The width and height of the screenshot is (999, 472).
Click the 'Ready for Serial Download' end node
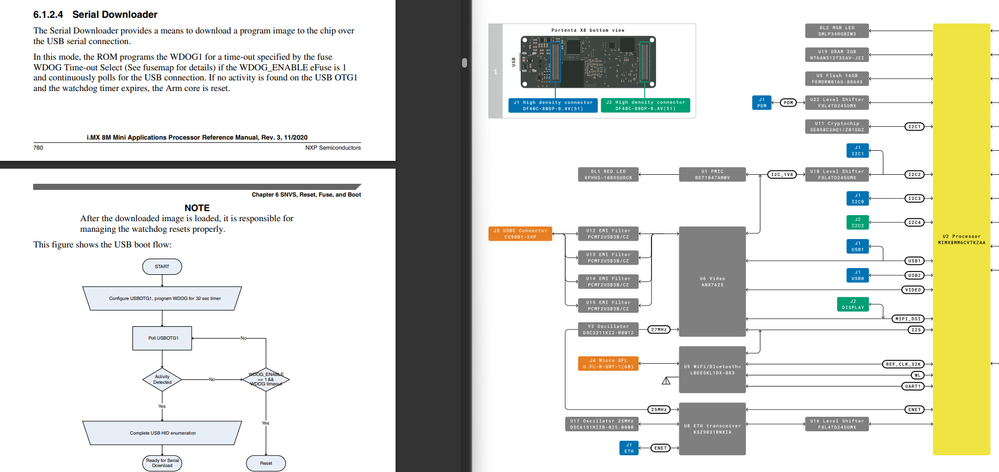[162, 464]
